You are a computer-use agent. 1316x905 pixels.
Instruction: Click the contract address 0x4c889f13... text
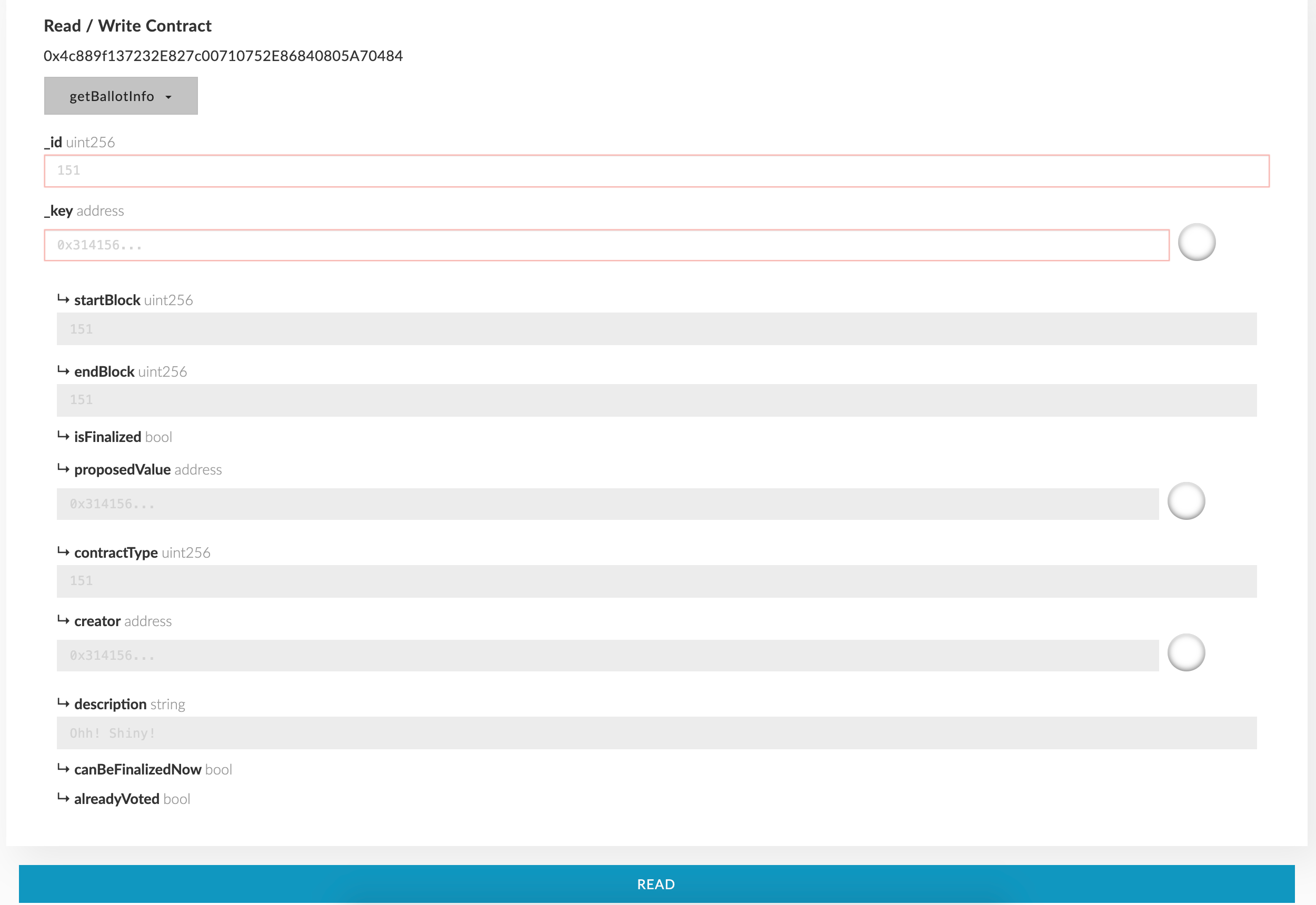223,56
